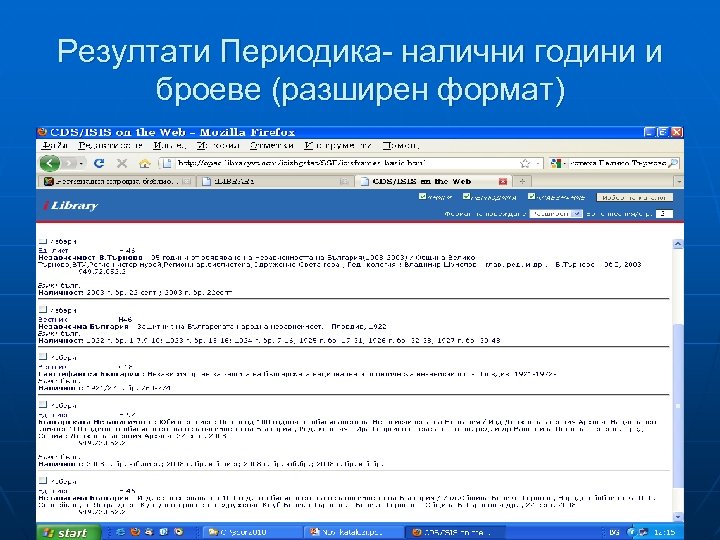Screen dimensions: 720x540
Task: Click the search magnifier icon
Action: tap(673, 163)
